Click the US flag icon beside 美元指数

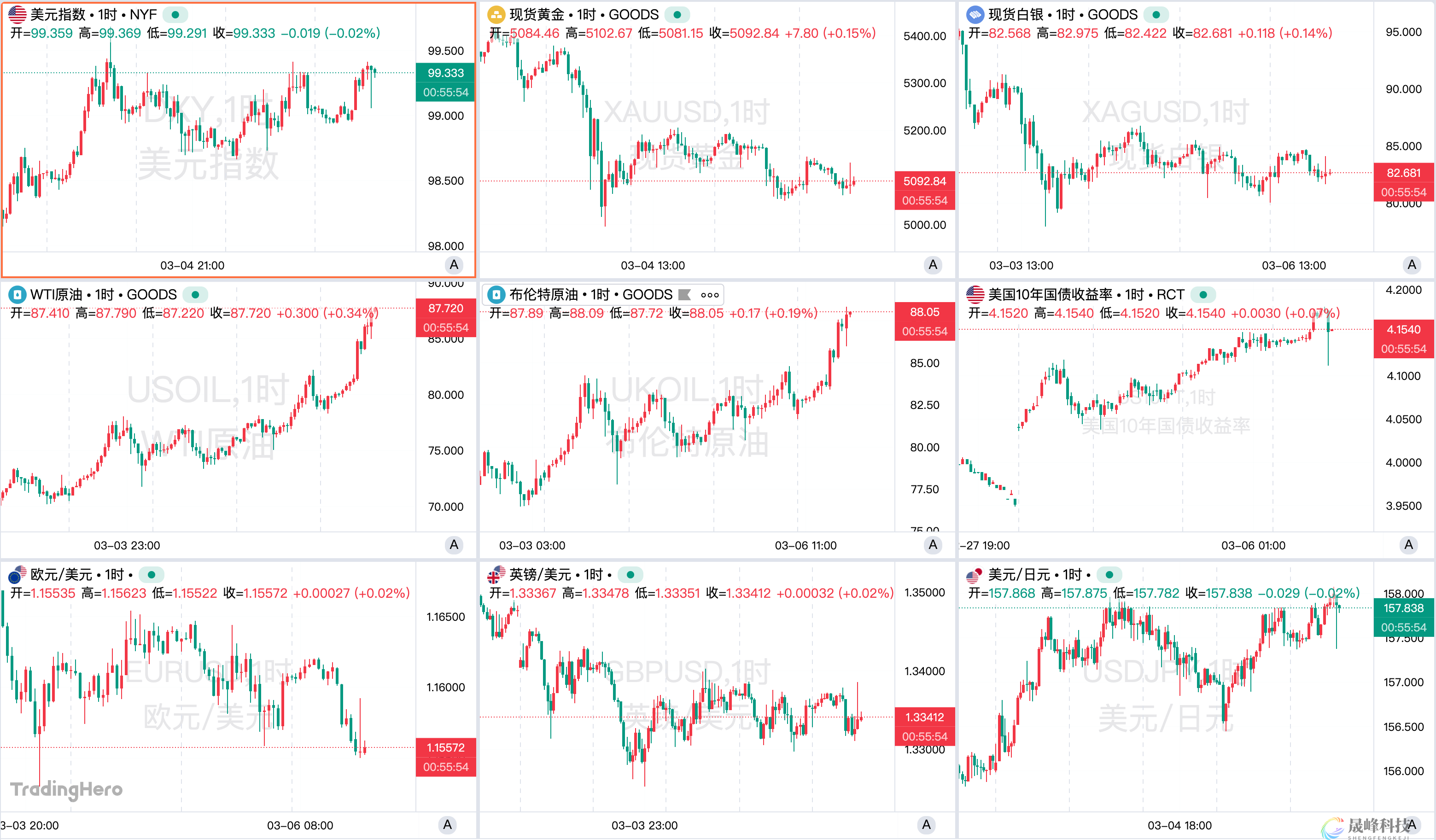(x=17, y=14)
